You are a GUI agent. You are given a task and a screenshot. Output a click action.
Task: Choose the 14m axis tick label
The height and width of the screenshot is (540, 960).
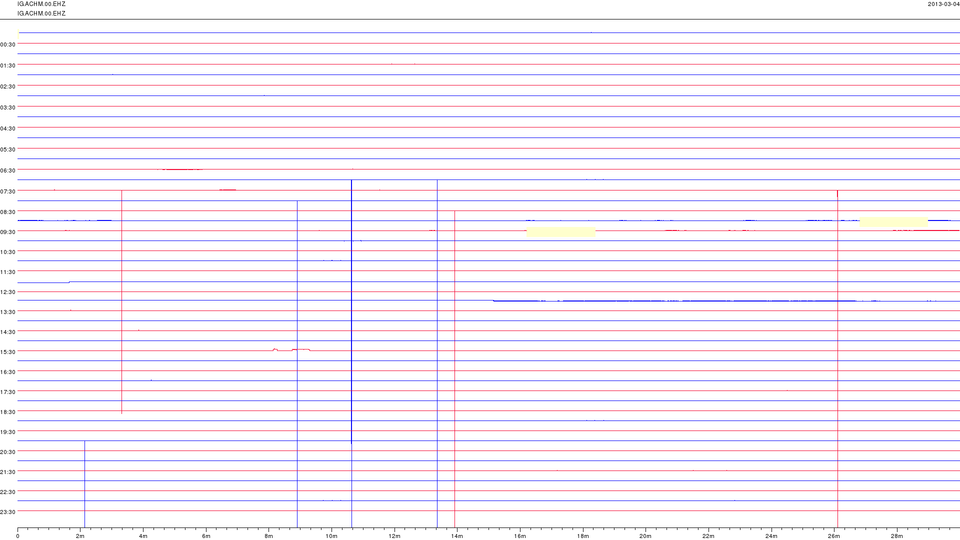[457, 536]
